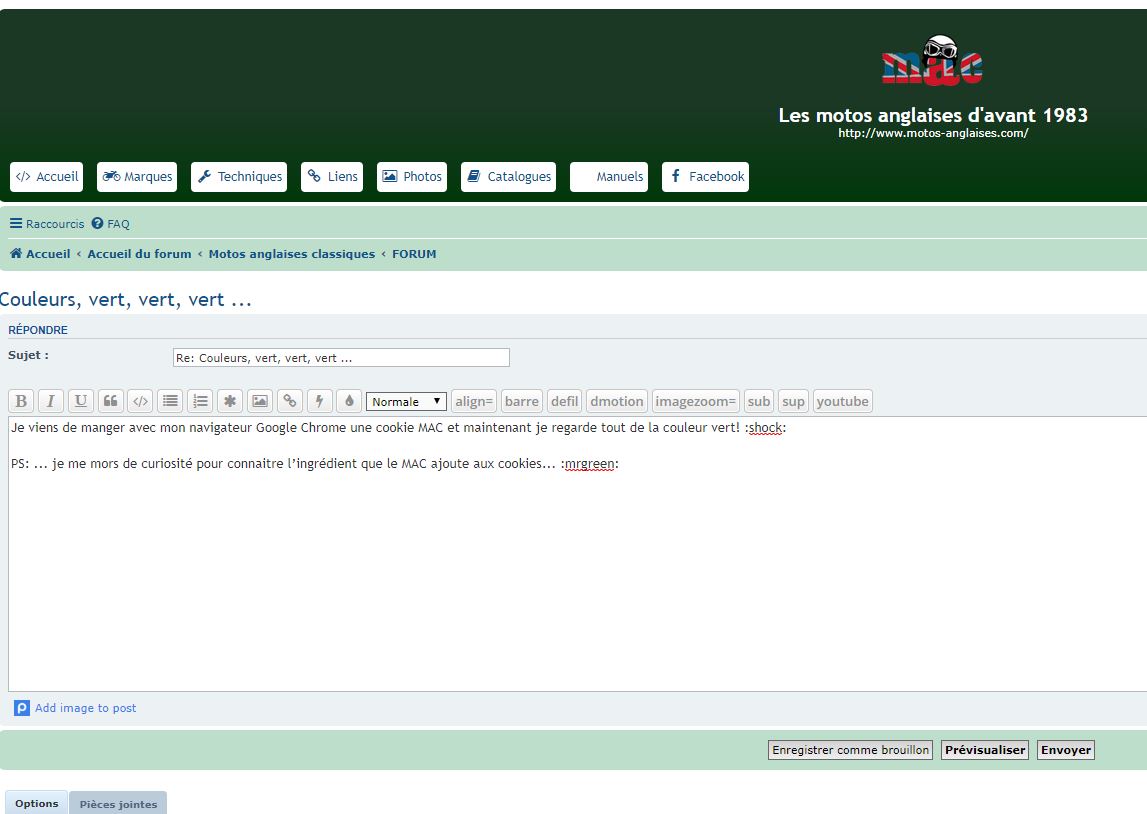This screenshot has width=1147, height=814.
Task: Click Add image to post link
Action: coord(86,708)
